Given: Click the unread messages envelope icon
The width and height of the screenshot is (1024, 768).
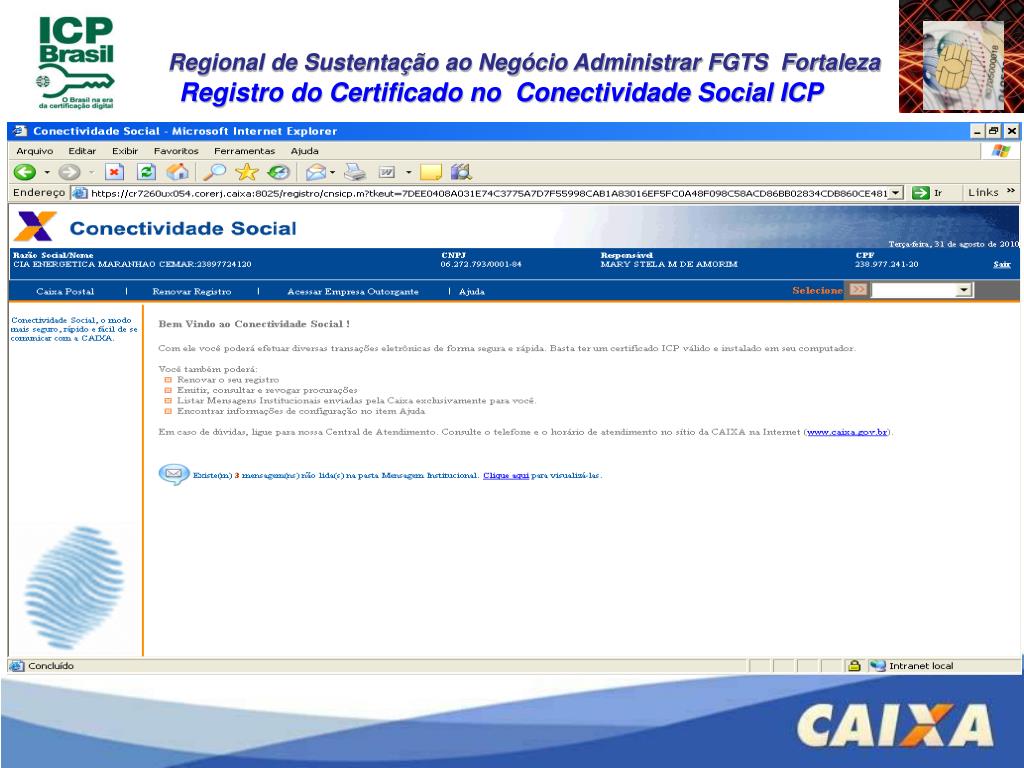Looking at the screenshot, I should tap(174, 474).
